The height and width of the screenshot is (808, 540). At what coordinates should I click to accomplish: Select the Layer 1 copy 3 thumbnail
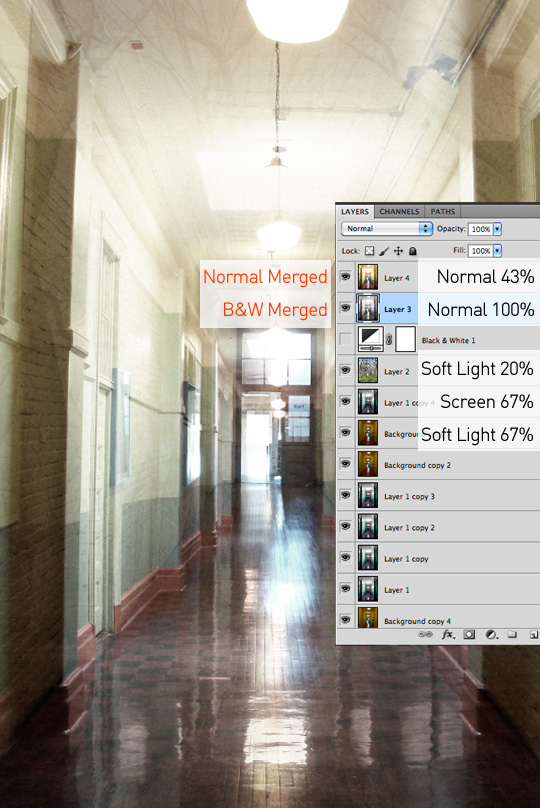[368, 495]
